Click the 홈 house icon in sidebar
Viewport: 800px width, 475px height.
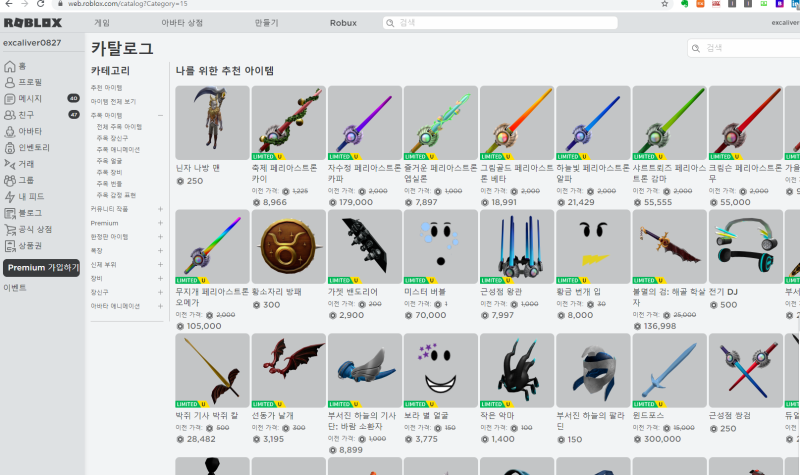click(x=10, y=66)
